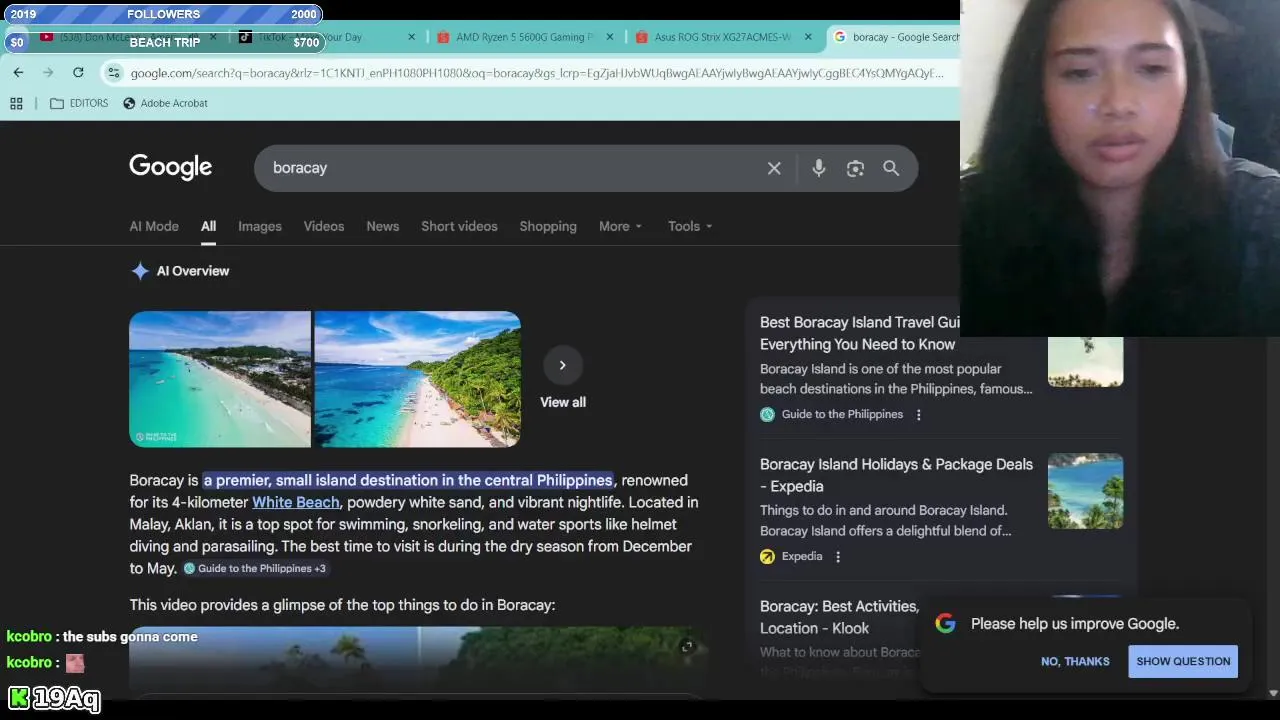Play the Boracay top things video preview
This screenshot has width=1280, height=720.
click(x=418, y=661)
